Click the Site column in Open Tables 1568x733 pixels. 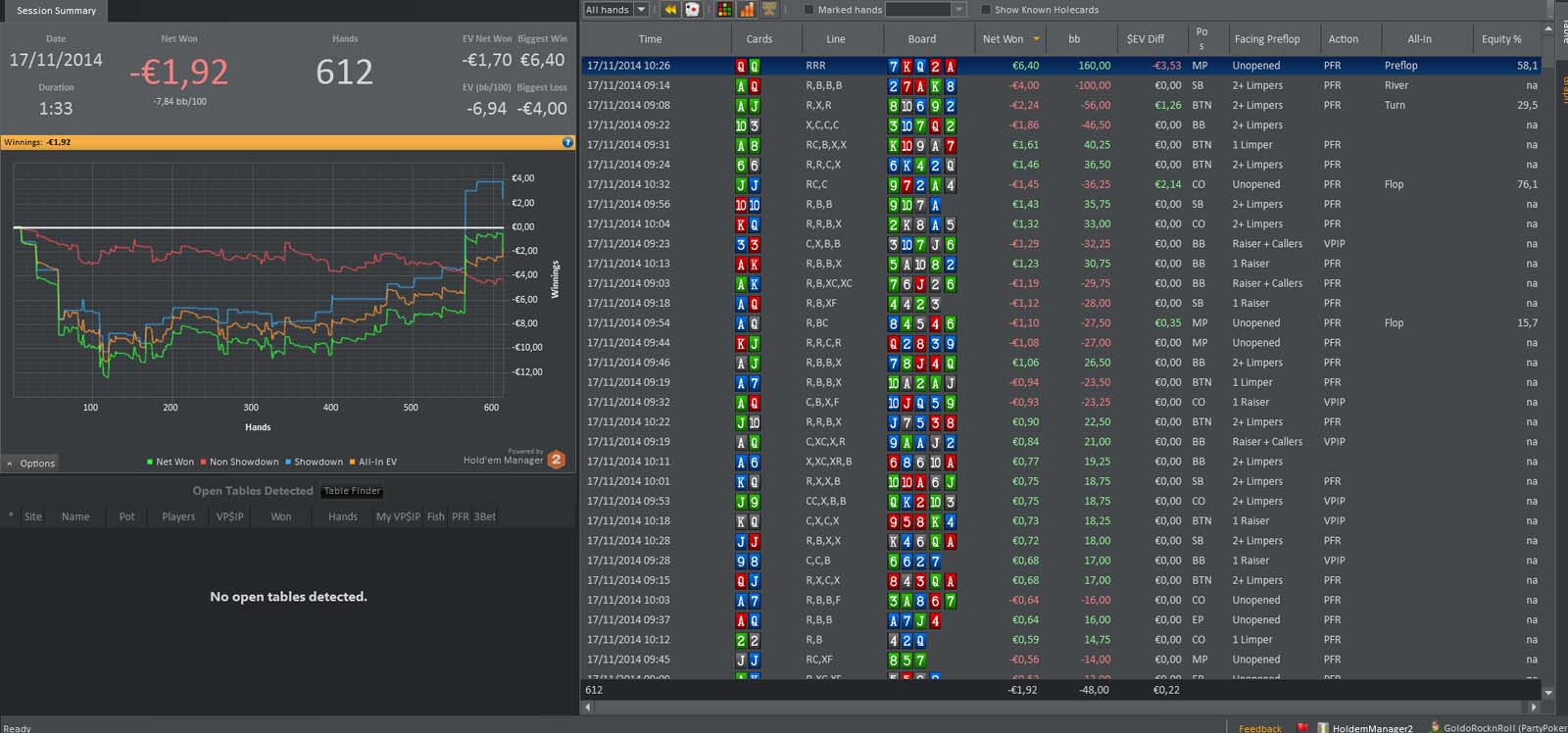[x=33, y=516]
